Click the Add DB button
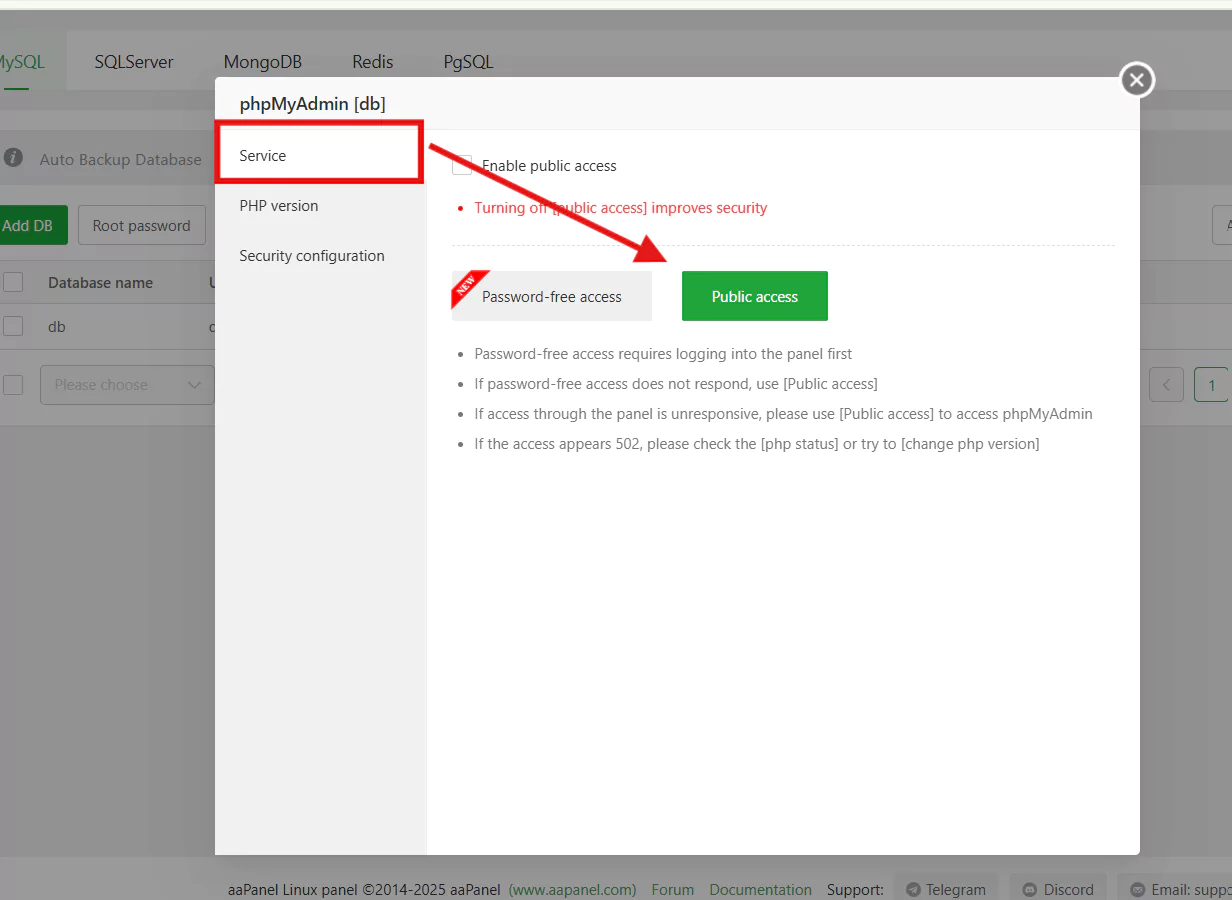 pos(32,225)
